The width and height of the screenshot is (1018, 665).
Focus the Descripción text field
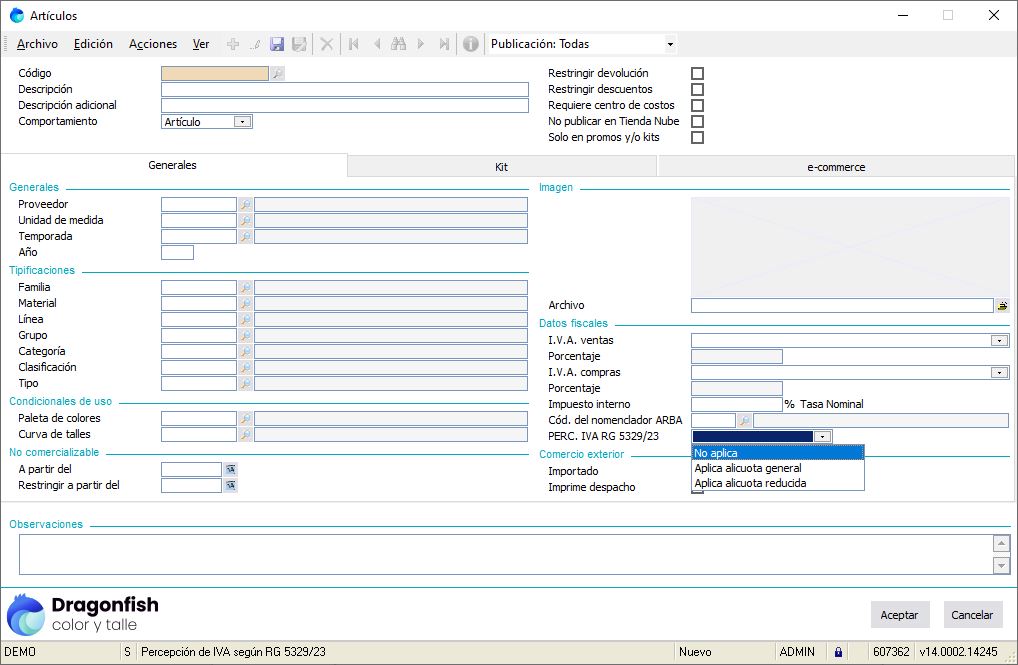[x=345, y=90]
